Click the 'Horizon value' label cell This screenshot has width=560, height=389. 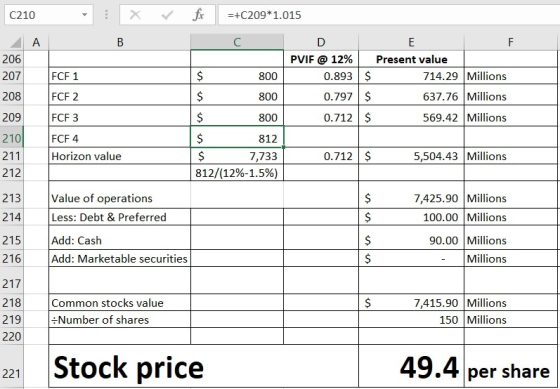120,156
